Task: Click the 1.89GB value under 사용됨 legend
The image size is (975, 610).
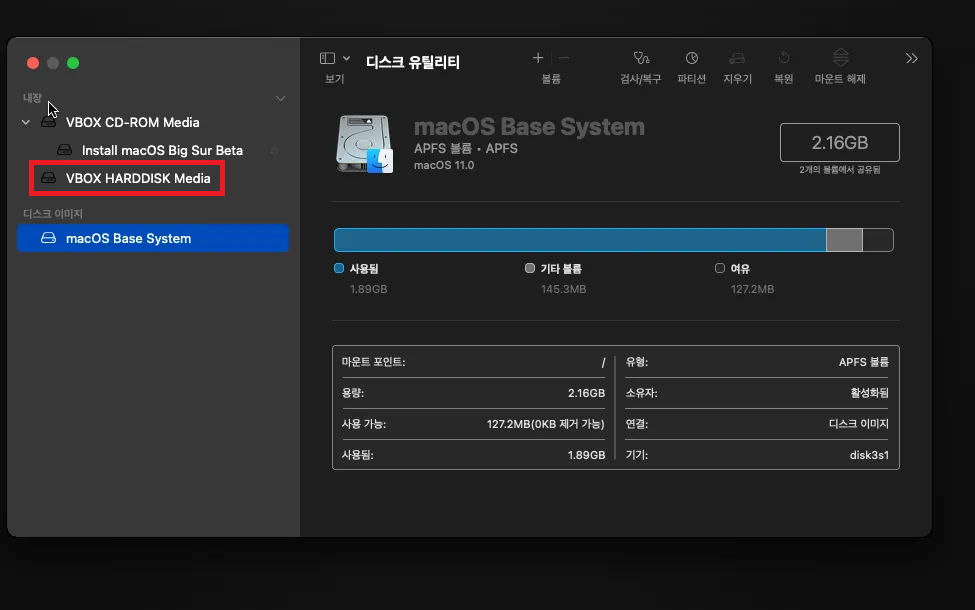Action: tap(368, 289)
